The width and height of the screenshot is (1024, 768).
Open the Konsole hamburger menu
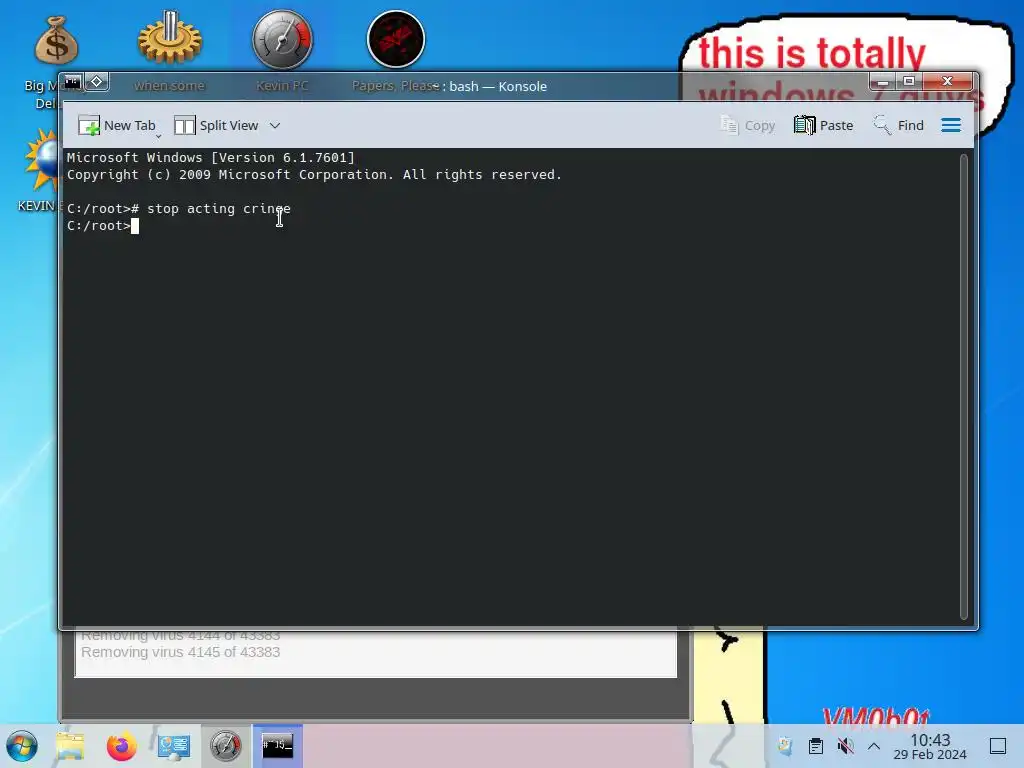[951, 125]
